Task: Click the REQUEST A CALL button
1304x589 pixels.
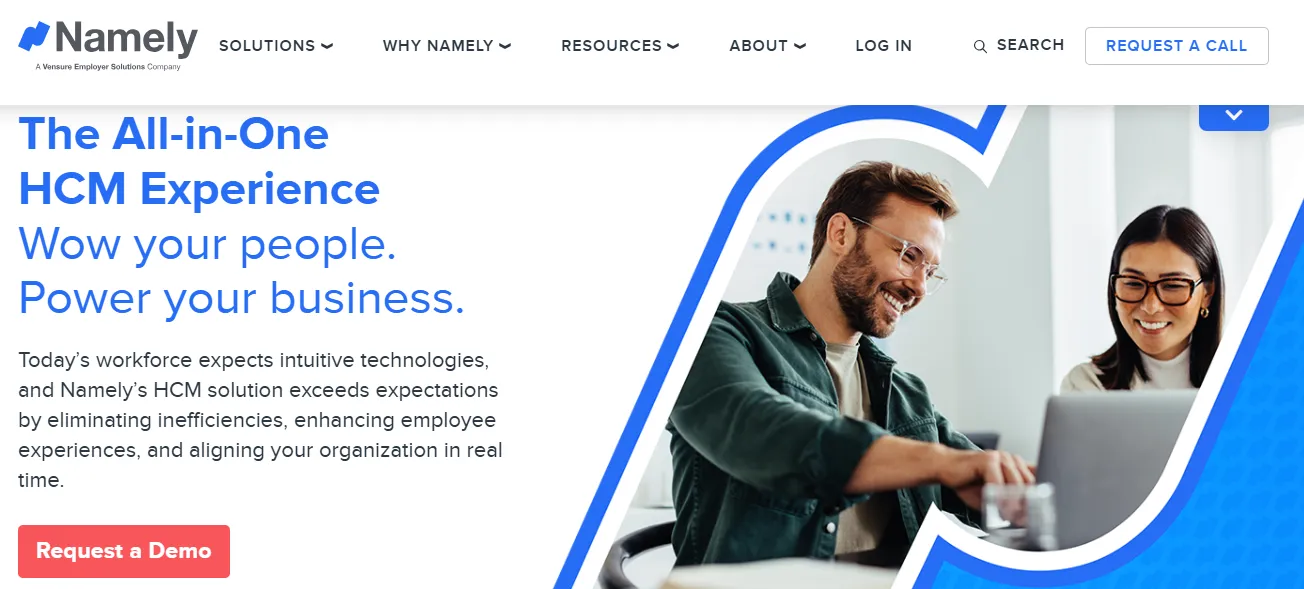Action: click(1177, 46)
